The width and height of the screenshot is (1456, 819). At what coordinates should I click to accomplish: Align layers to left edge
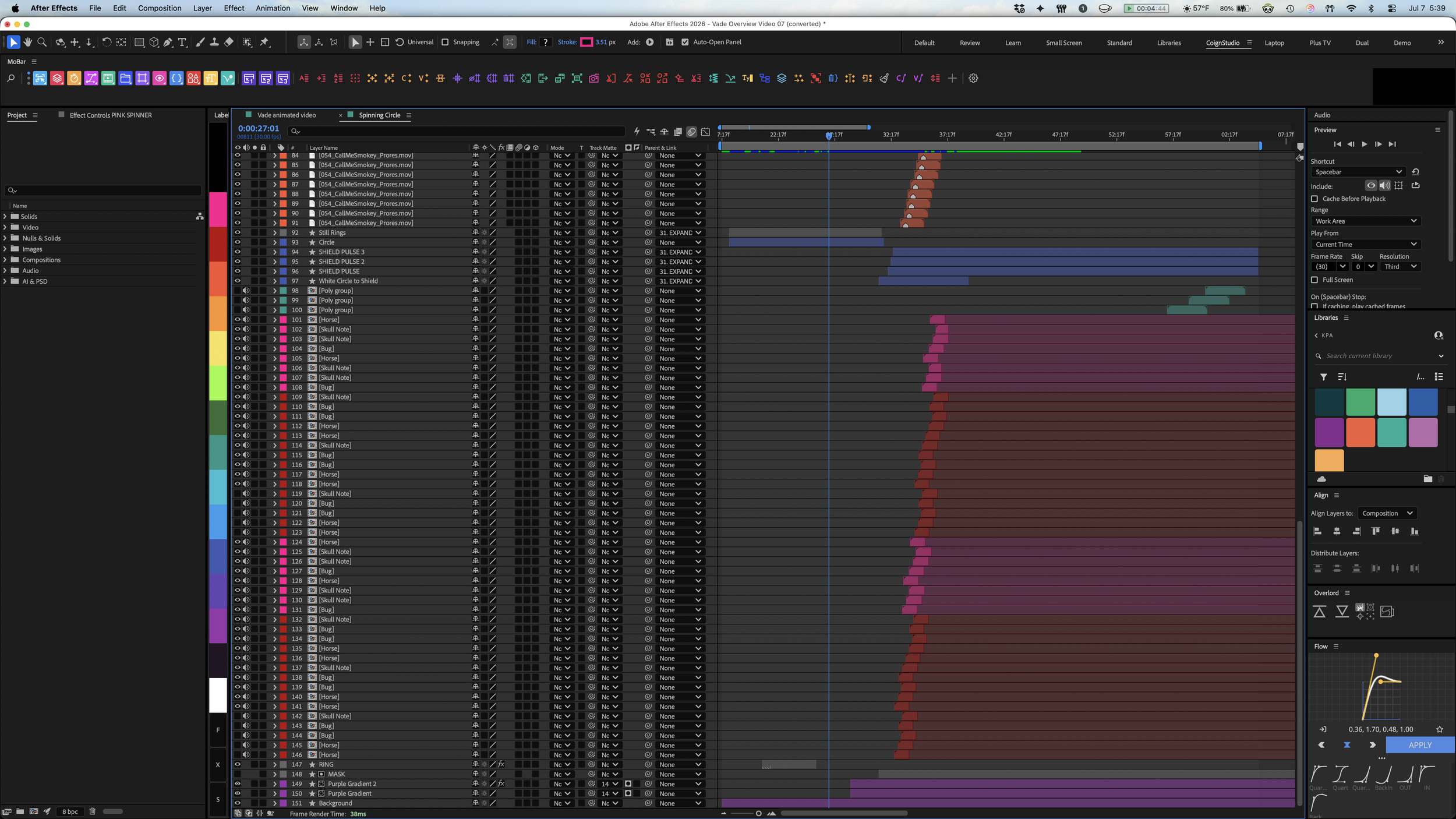[1318, 531]
